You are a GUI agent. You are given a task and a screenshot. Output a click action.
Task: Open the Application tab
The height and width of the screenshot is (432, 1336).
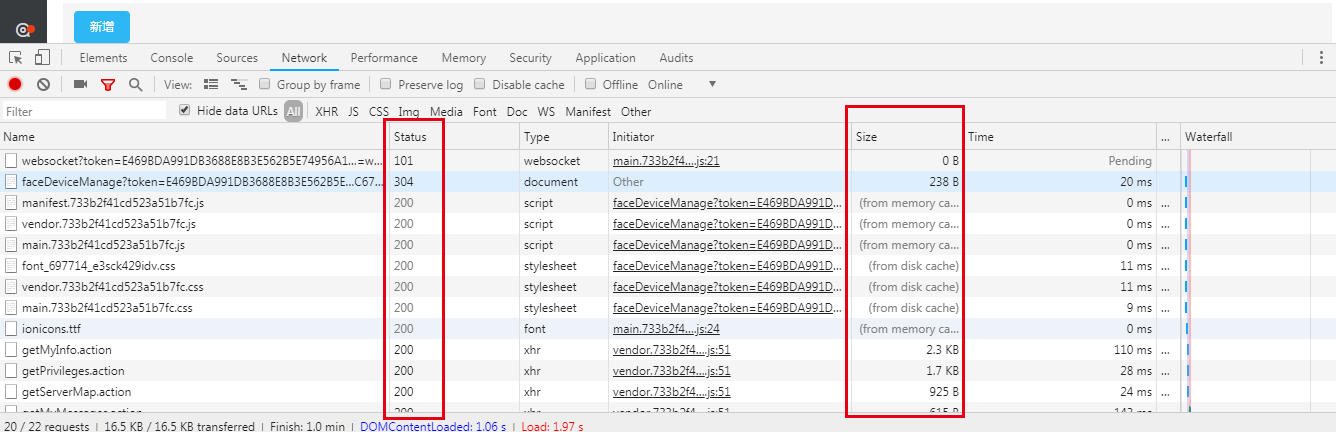tap(605, 58)
